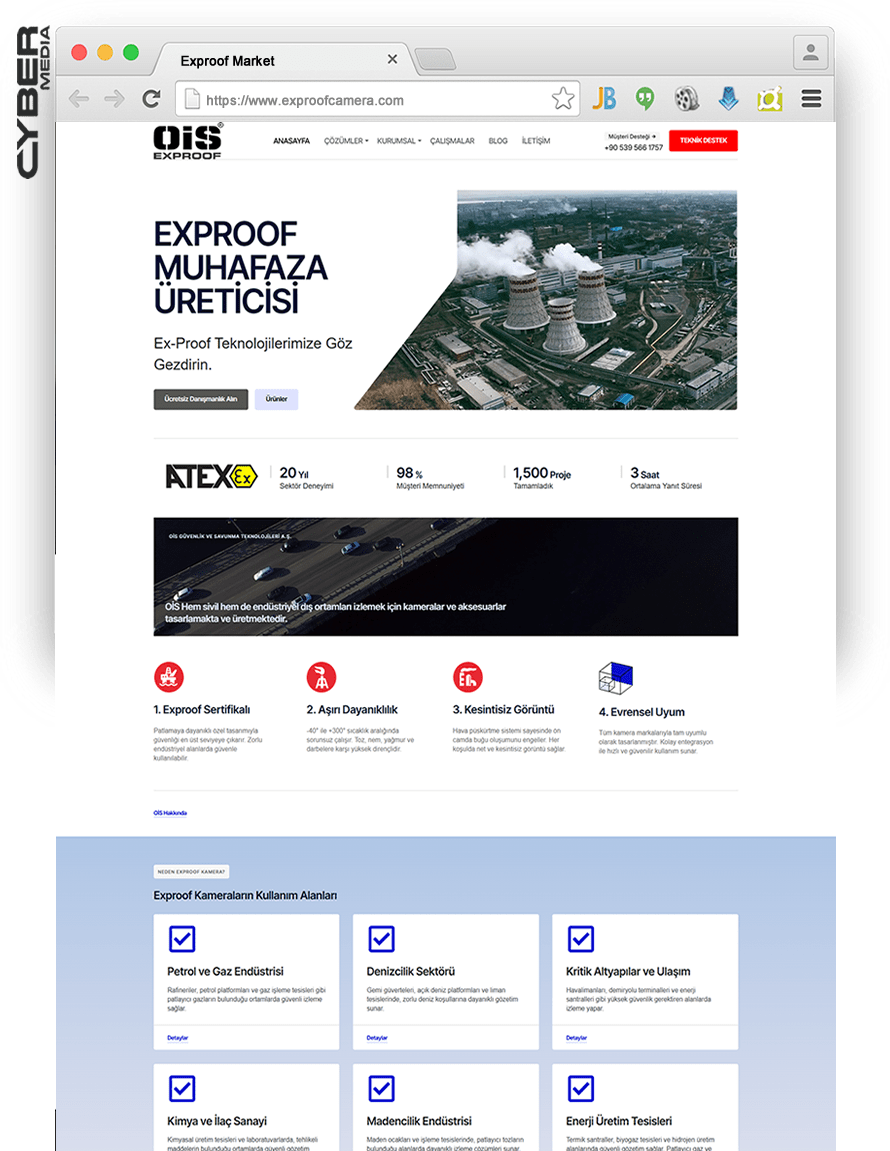The width and height of the screenshot is (890, 1151).
Task: Click the user profile icon
Action: click(811, 53)
